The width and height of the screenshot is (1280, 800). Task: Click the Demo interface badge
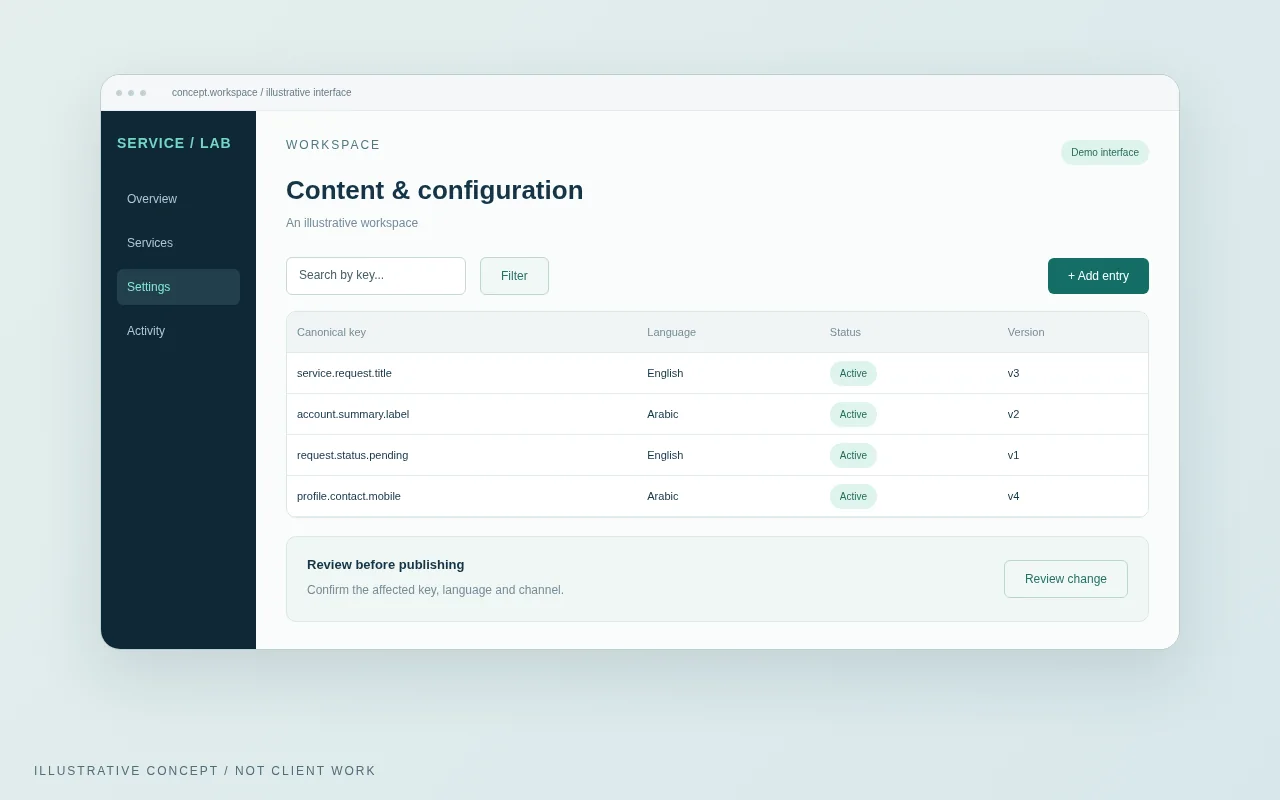1105,153
